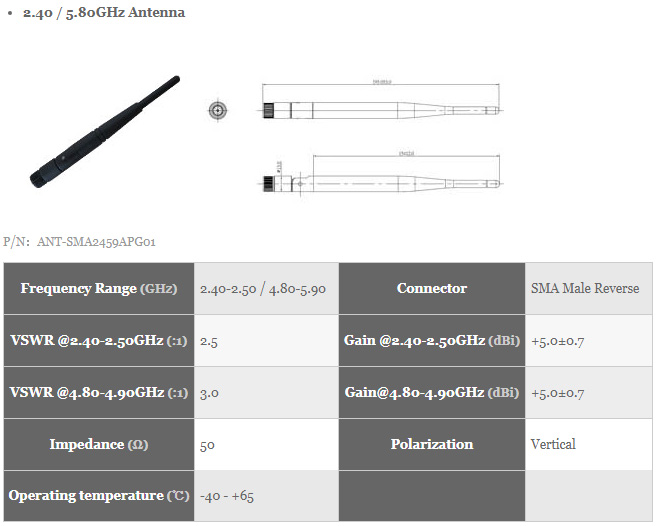Click the Frequency Range (GHz) header cell
Screen dimensions: 660x526
99,289
